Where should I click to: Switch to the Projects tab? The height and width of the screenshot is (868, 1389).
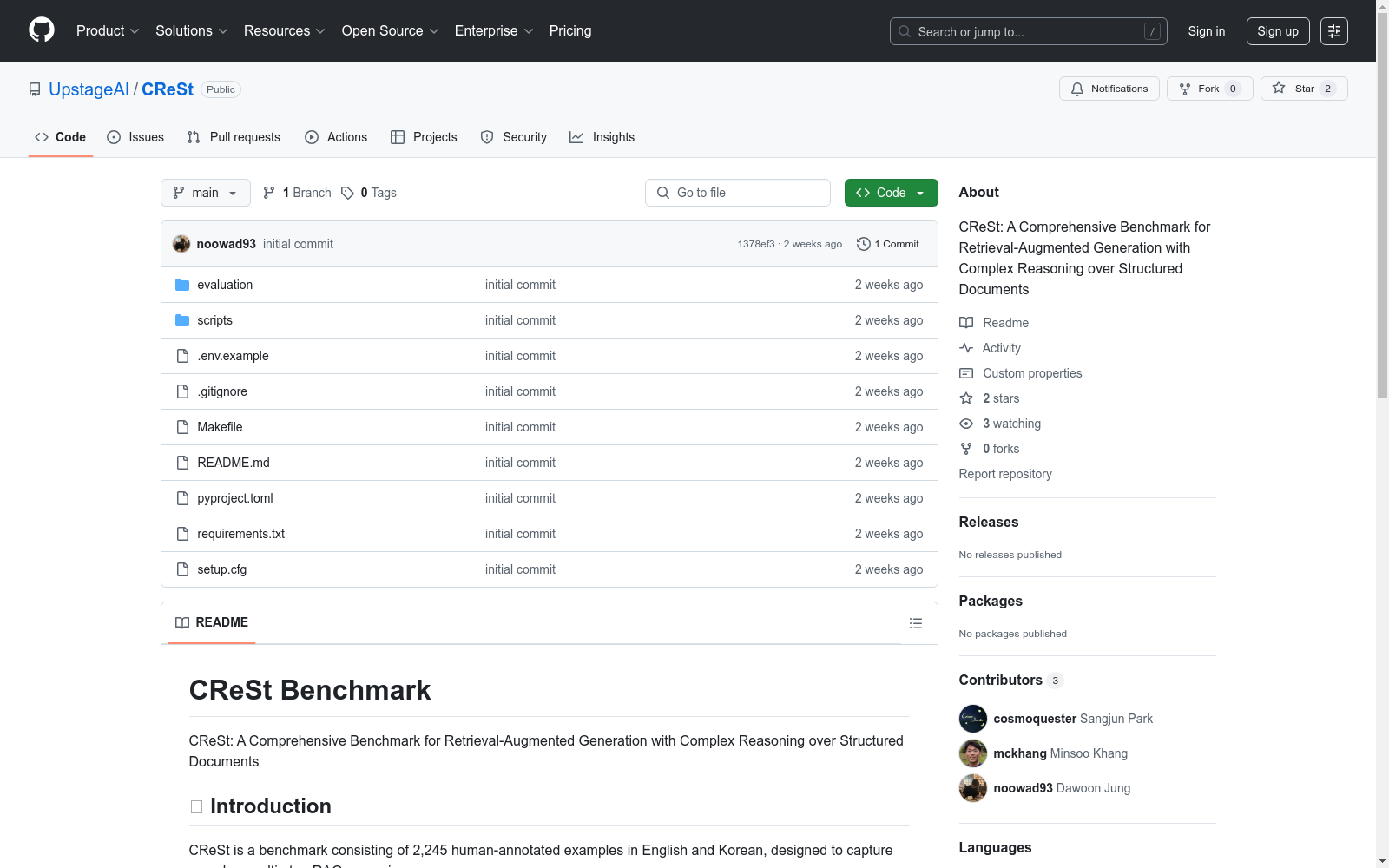(x=424, y=137)
